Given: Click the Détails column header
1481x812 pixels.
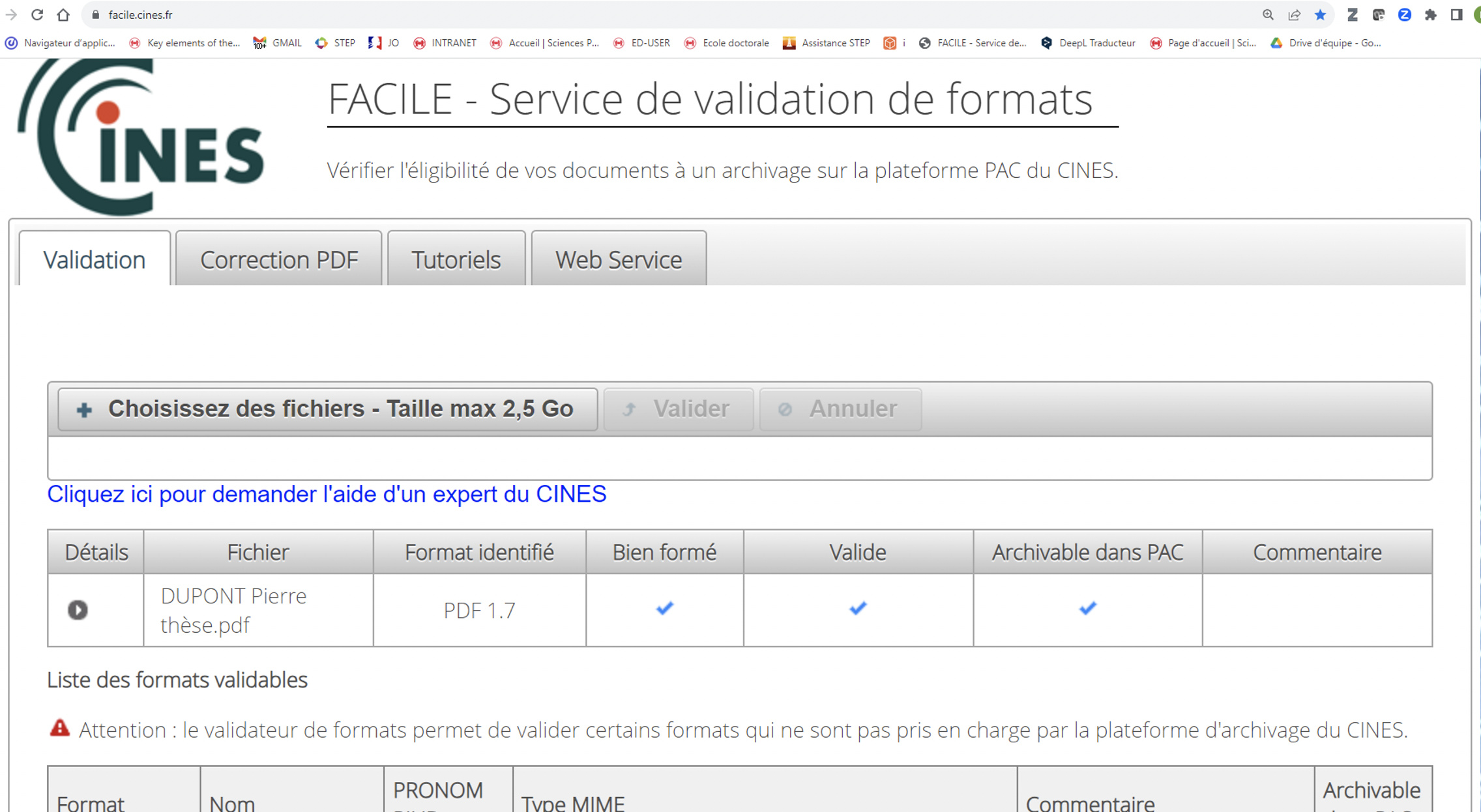Looking at the screenshot, I should pos(96,552).
